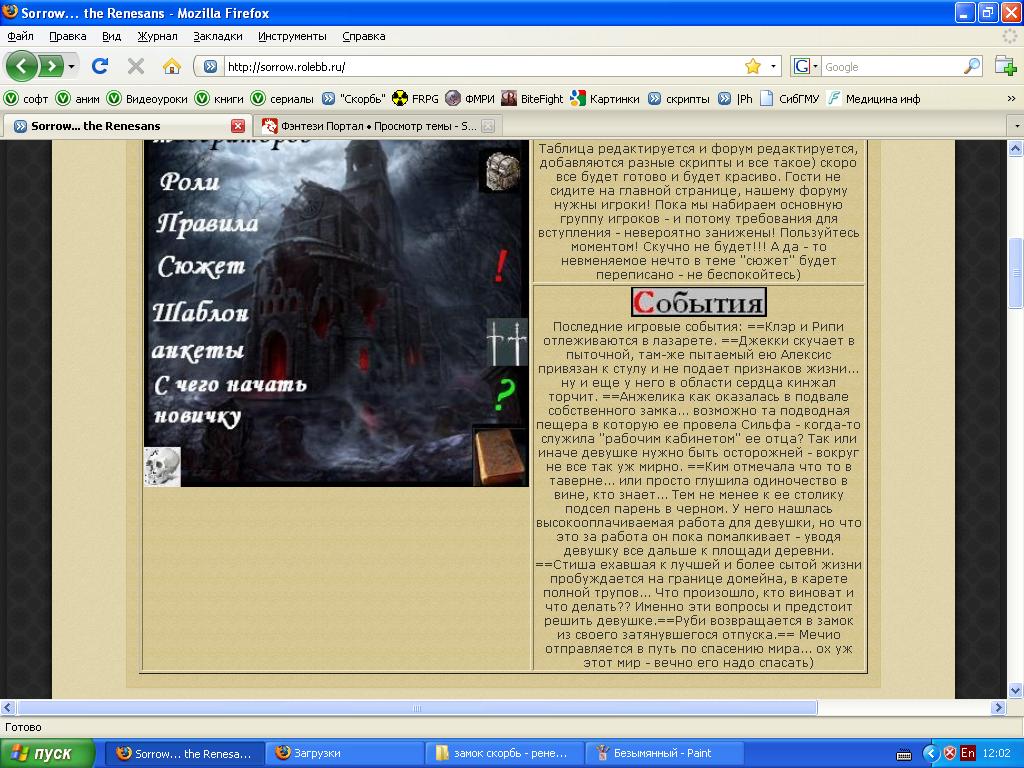Screen dimensions: 1024x768
Task: Open the BiteFight bookmark
Action: click(532, 99)
